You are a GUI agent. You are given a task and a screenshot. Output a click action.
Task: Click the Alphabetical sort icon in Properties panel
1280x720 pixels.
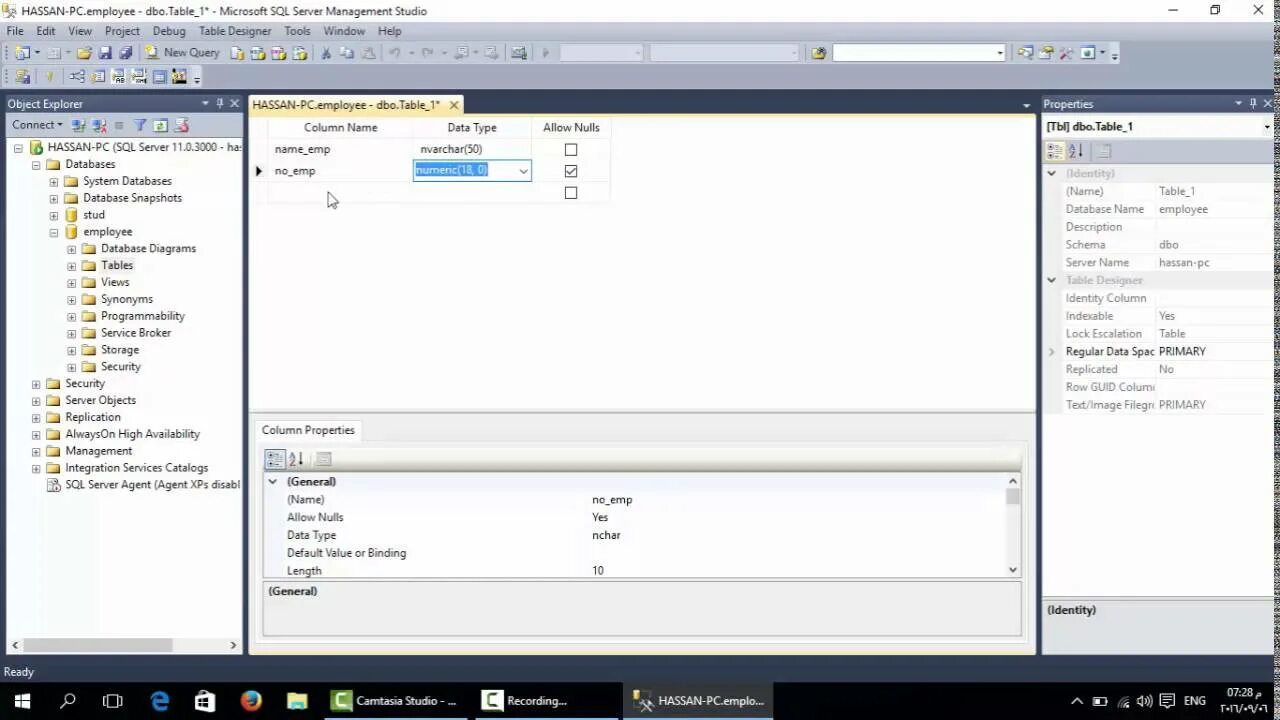1076,151
